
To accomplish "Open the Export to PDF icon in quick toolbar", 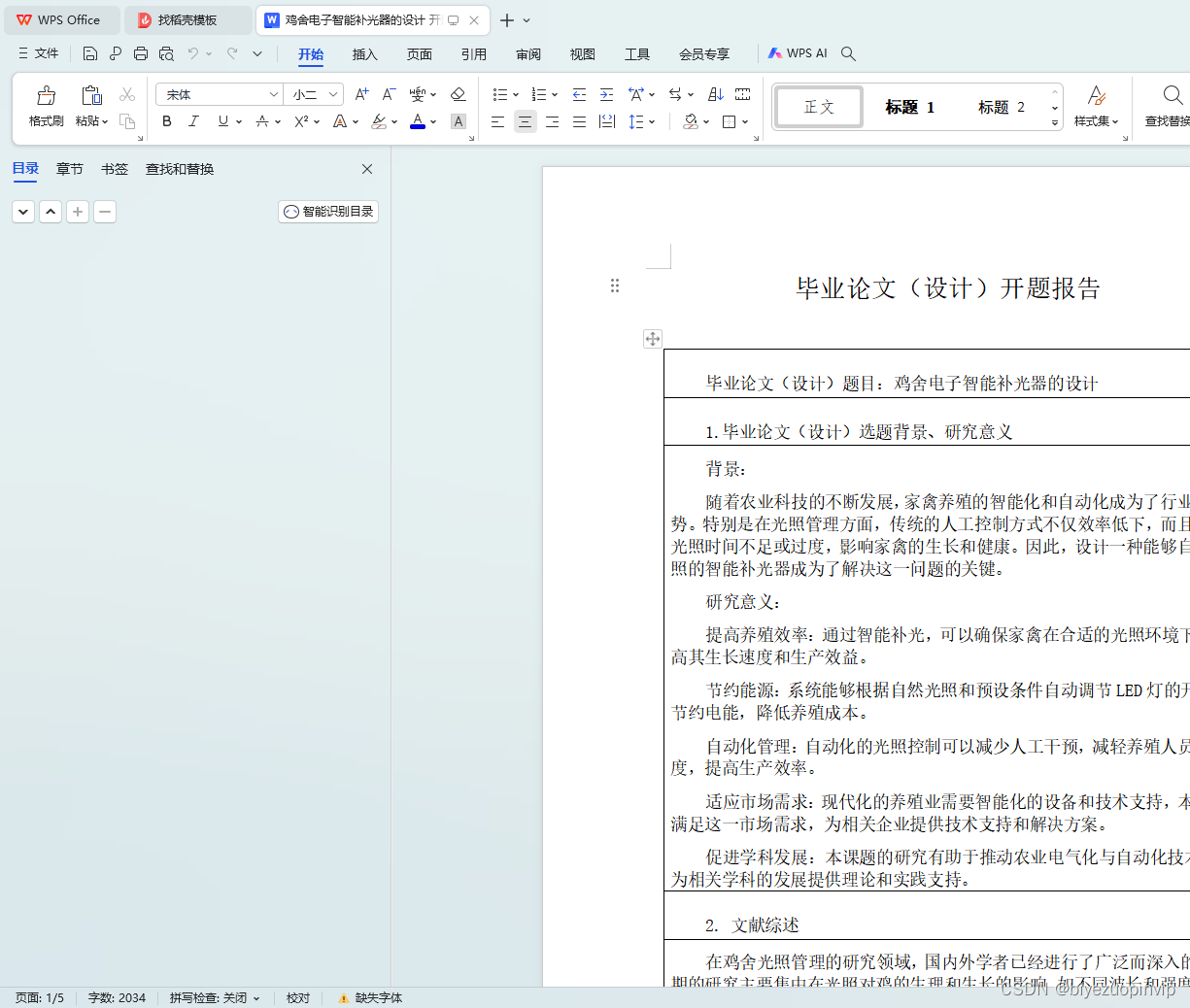I will pyautogui.click(x=116, y=53).
